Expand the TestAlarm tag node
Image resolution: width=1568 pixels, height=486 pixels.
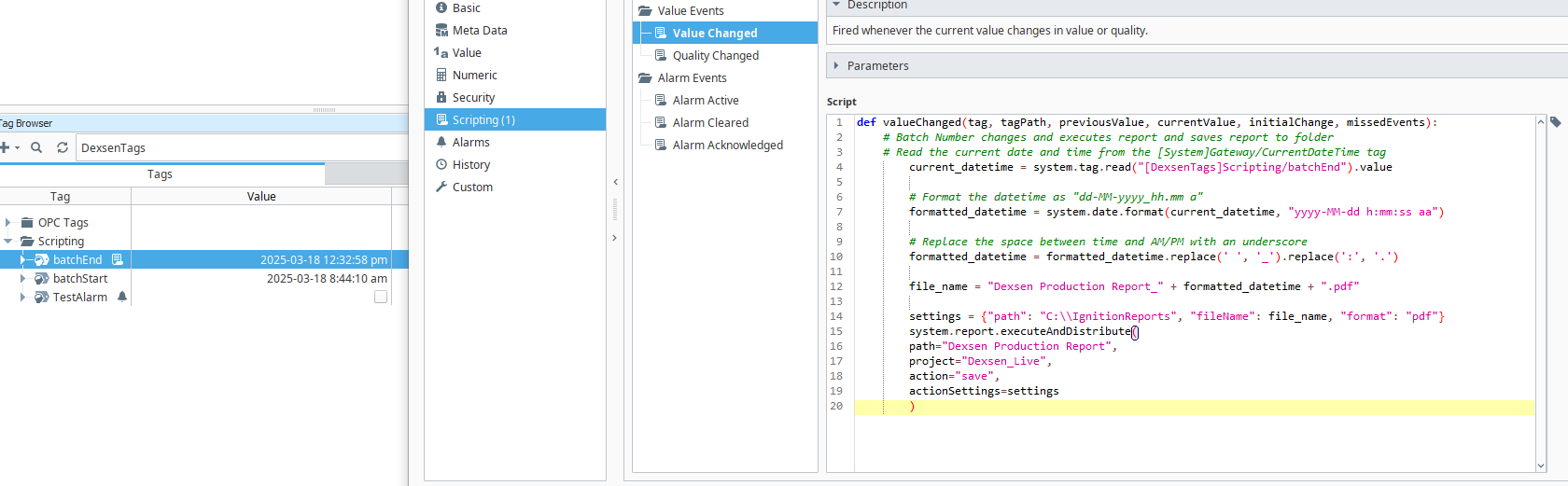click(x=22, y=298)
